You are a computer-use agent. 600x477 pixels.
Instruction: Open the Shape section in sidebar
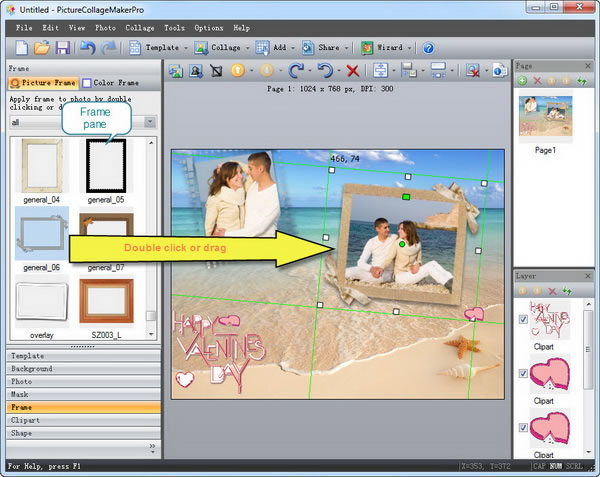83,433
